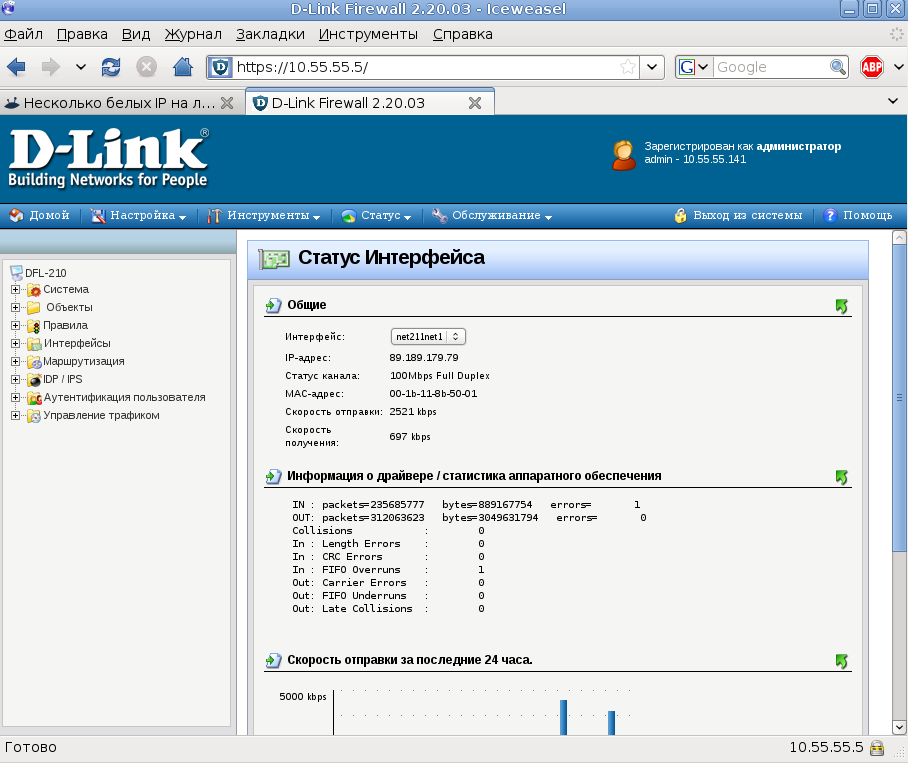
Task: Expand the Правила tree node
Action: [16, 325]
